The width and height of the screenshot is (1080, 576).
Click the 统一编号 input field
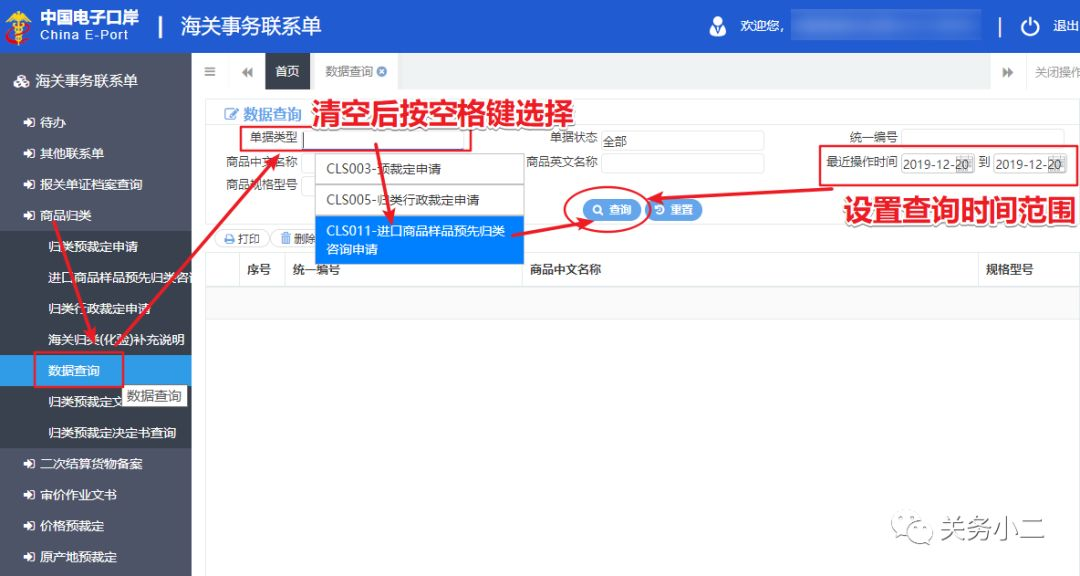pos(982,137)
